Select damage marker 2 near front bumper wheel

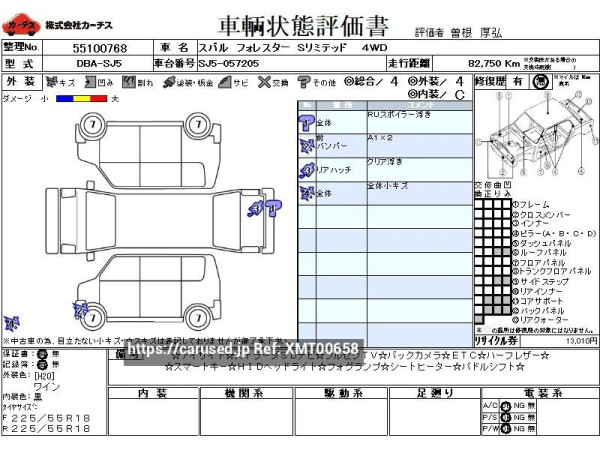pos(80,310)
